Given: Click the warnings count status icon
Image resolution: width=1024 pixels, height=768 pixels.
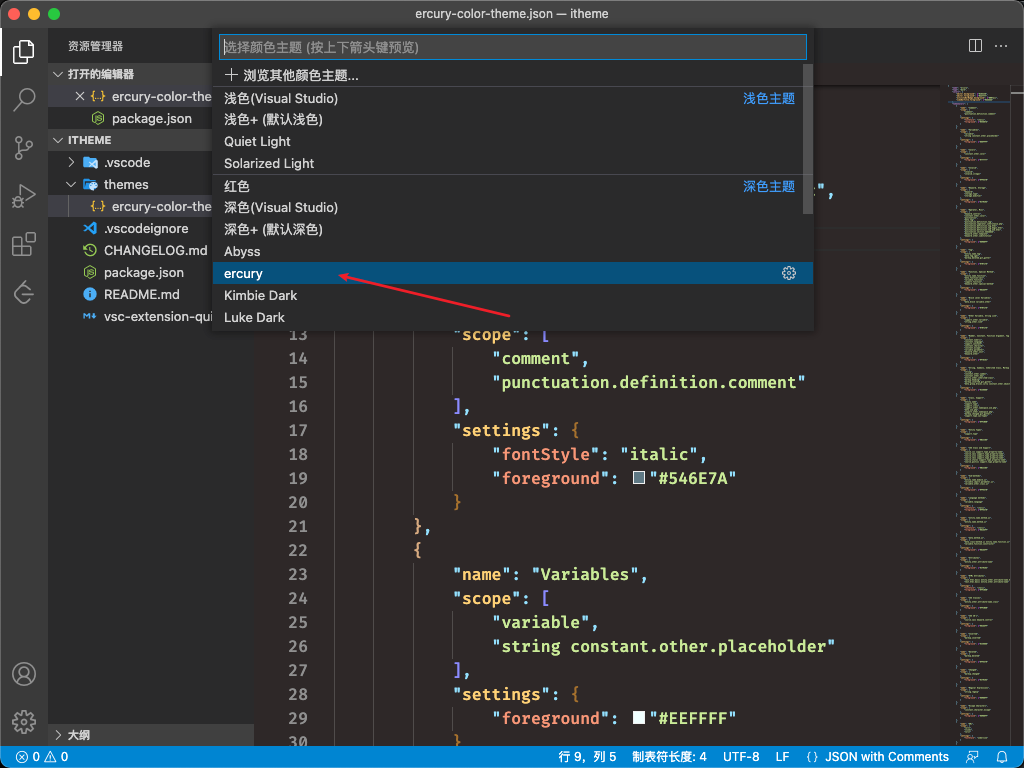Looking at the screenshot, I should coord(56,757).
